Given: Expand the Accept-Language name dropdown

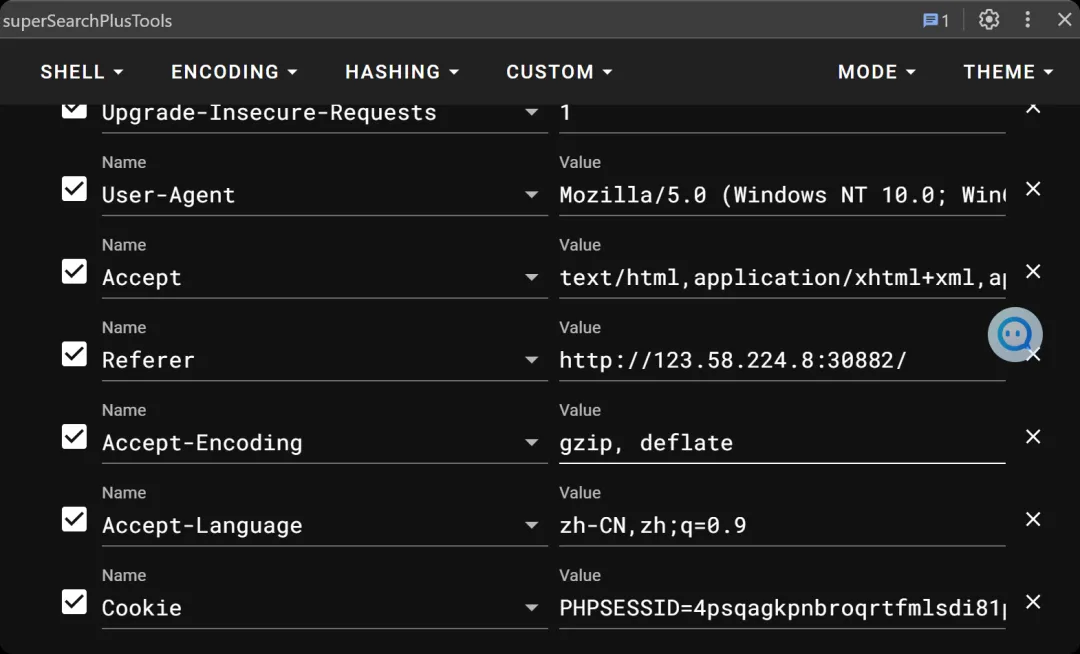Looking at the screenshot, I should pos(532,526).
